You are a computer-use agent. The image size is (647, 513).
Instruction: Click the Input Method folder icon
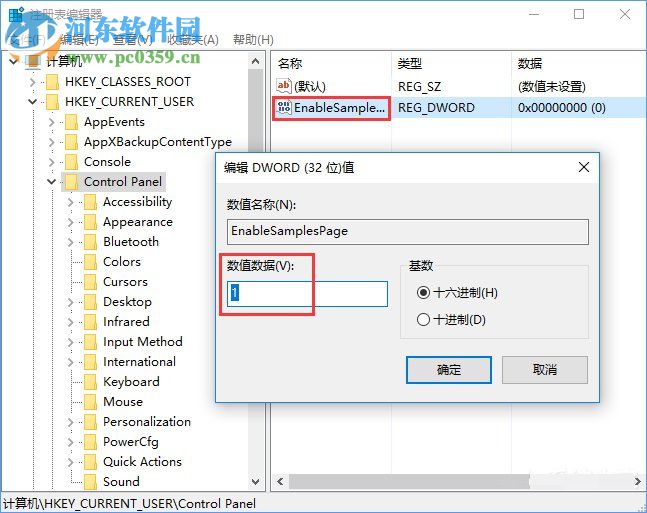[x=90, y=342]
